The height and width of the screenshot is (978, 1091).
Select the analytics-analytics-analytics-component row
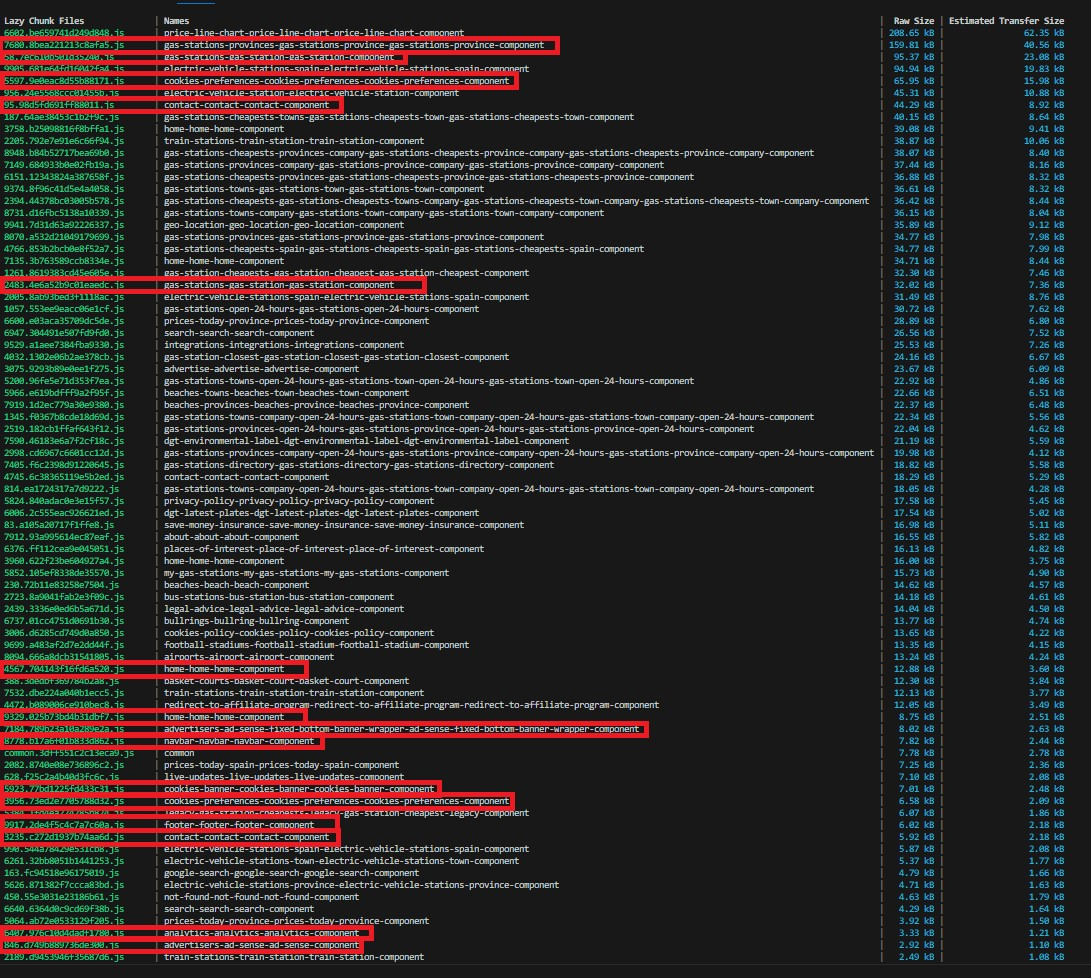coord(262,932)
